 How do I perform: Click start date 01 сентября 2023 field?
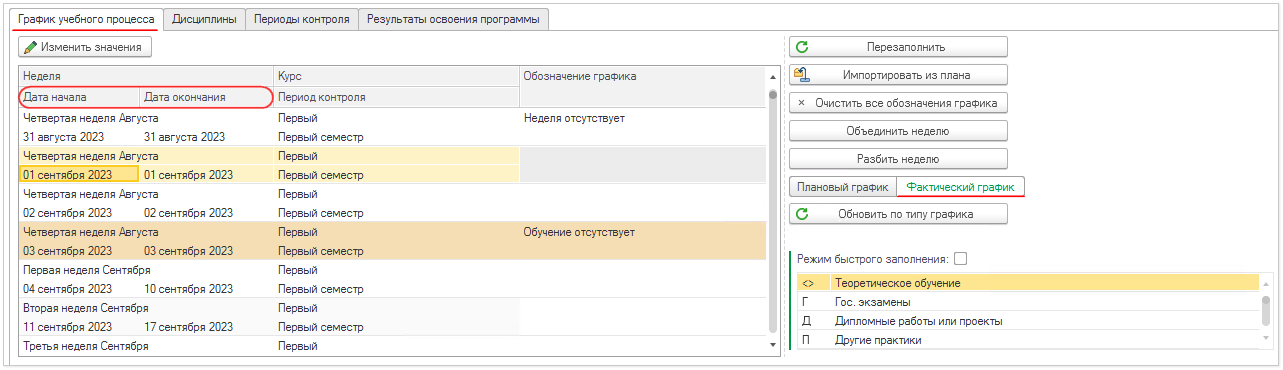(80, 174)
